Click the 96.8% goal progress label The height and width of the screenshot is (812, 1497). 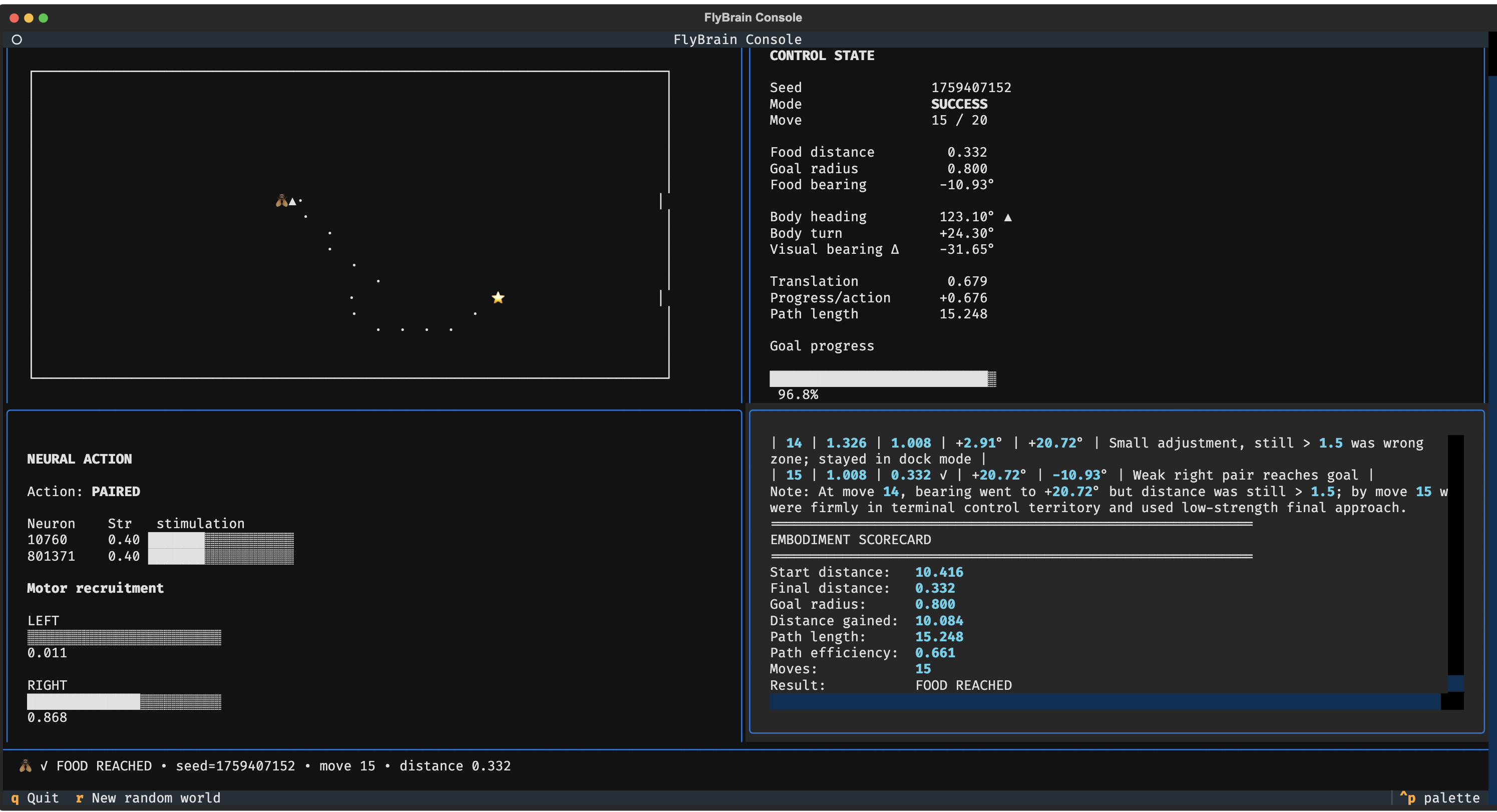[x=798, y=394]
